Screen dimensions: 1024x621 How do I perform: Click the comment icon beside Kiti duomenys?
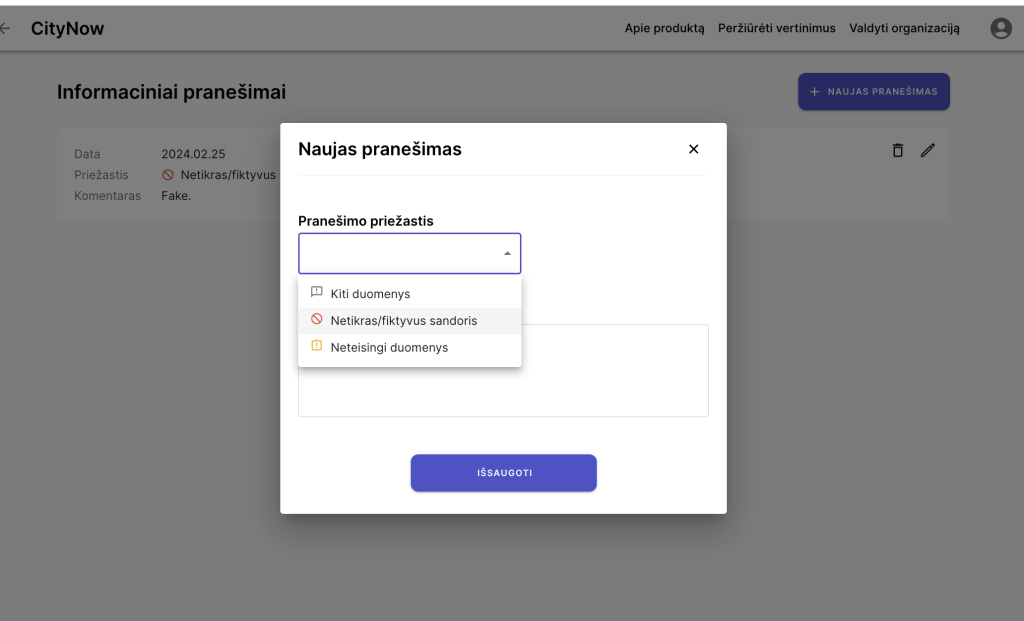(316, 293)
